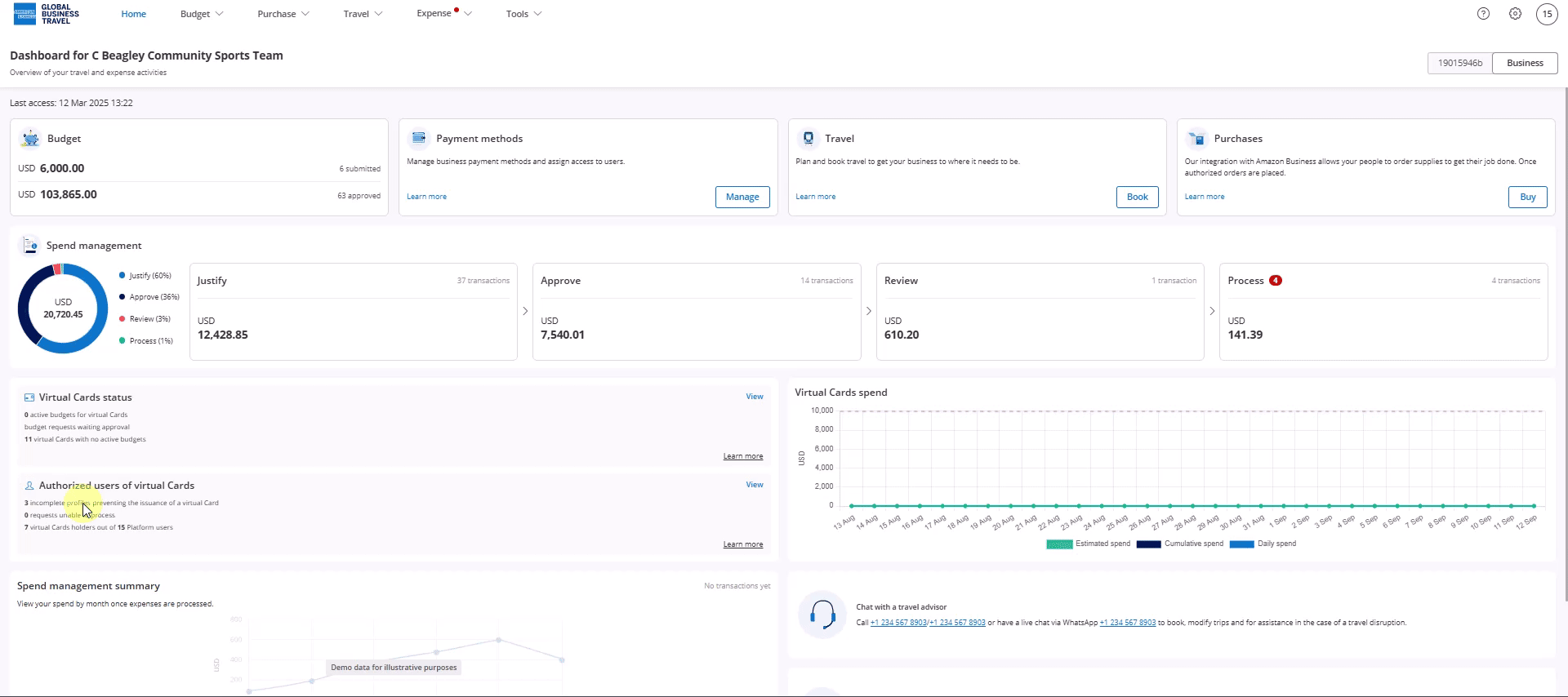Click the spend donut chart
This screenshot has height=697, width=1568.
click(x=63, y=309)
